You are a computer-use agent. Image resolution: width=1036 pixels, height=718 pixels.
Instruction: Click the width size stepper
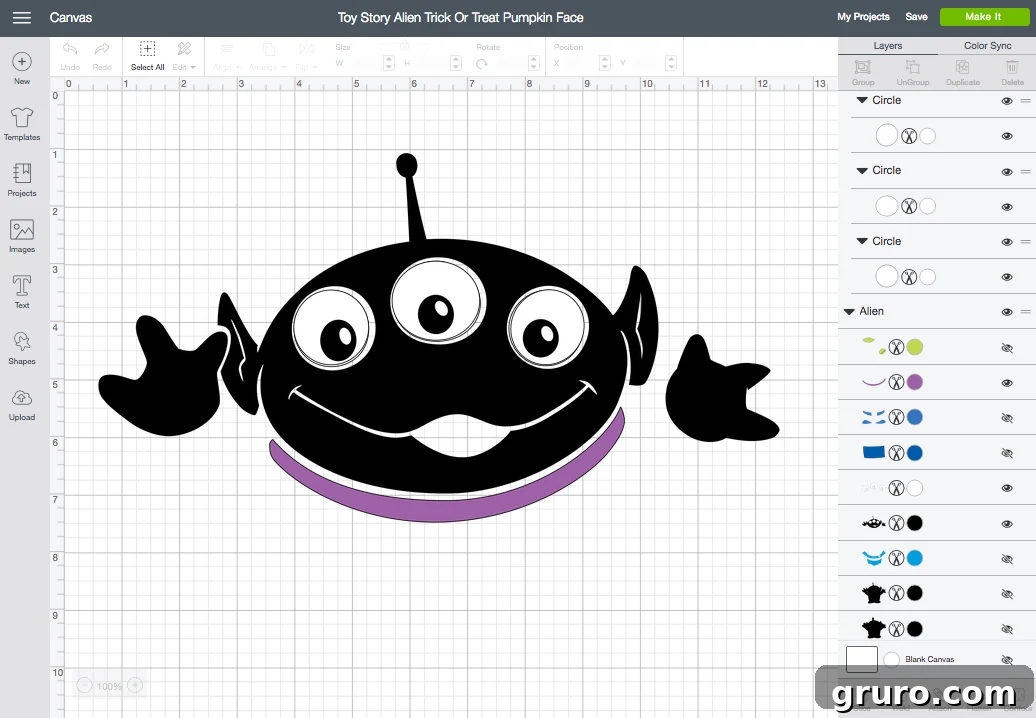(388, 63)
